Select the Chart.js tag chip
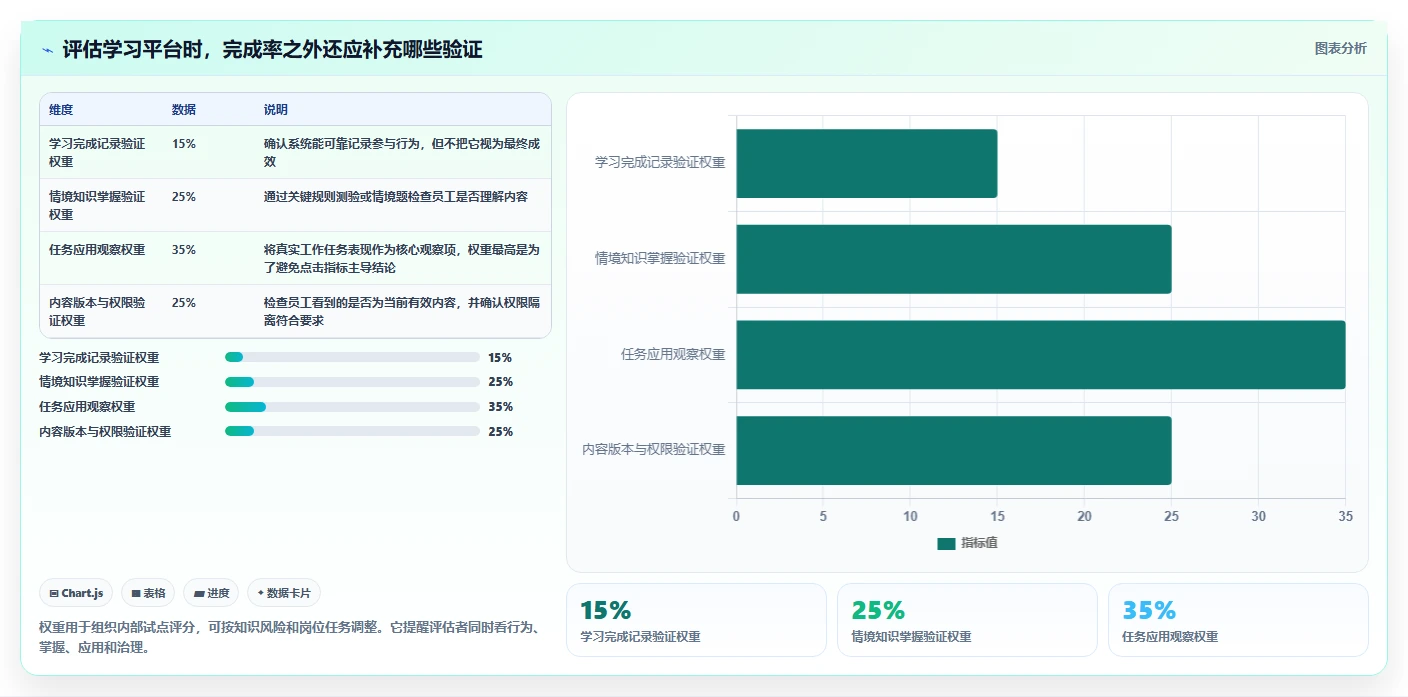This screenshot has width=1408, height=697. pos(77,593)
